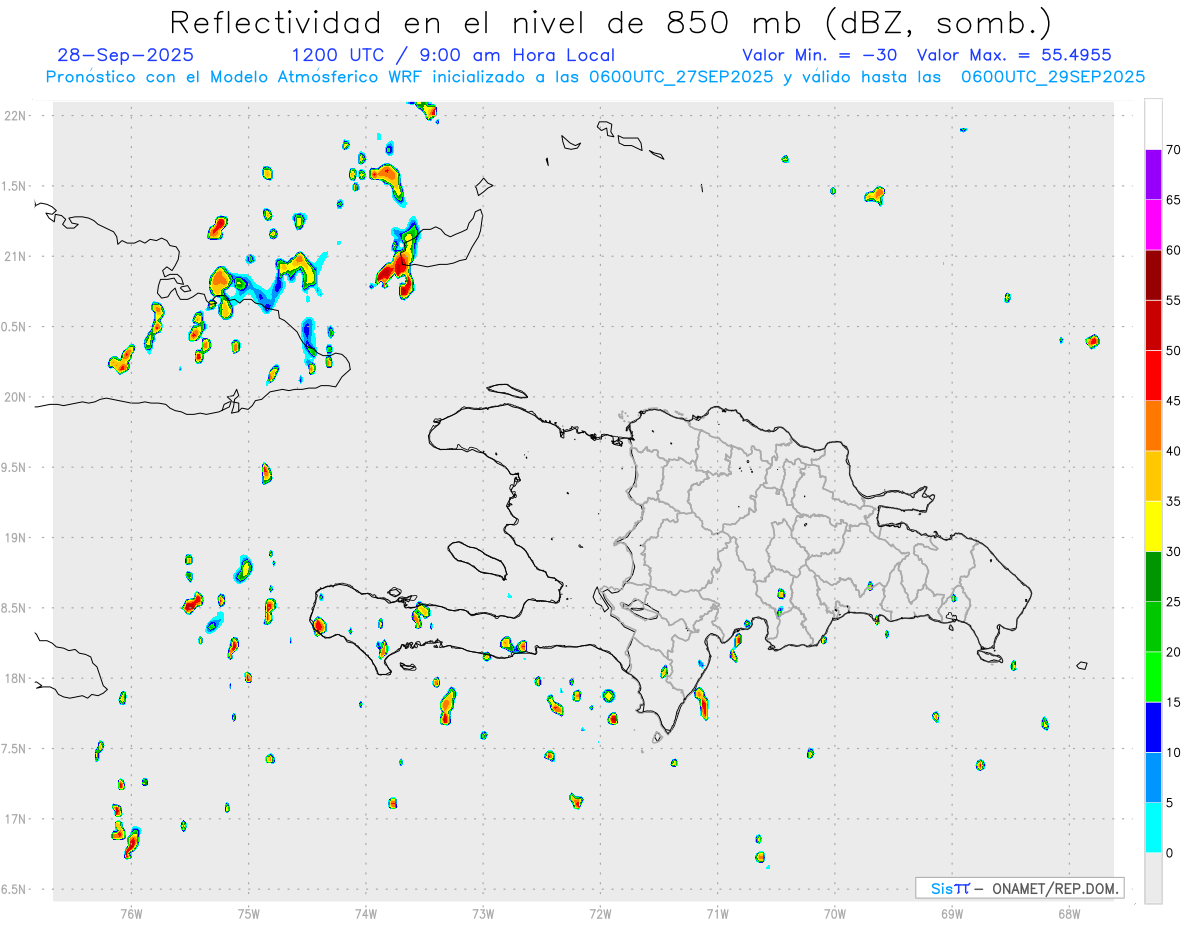The image size is (1200, 927).
Task: Click the '70W' longitude label
Action: [835, 913]
